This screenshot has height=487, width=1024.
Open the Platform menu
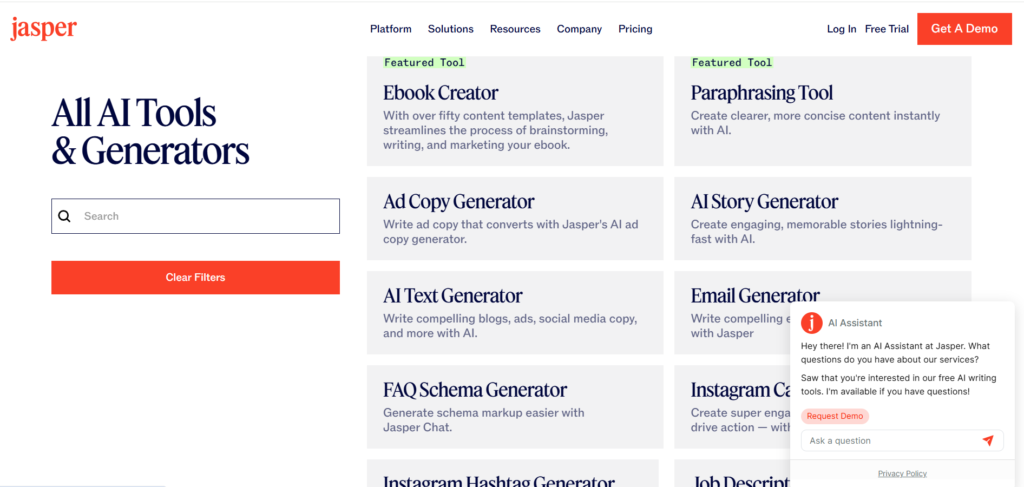[391, 29]
